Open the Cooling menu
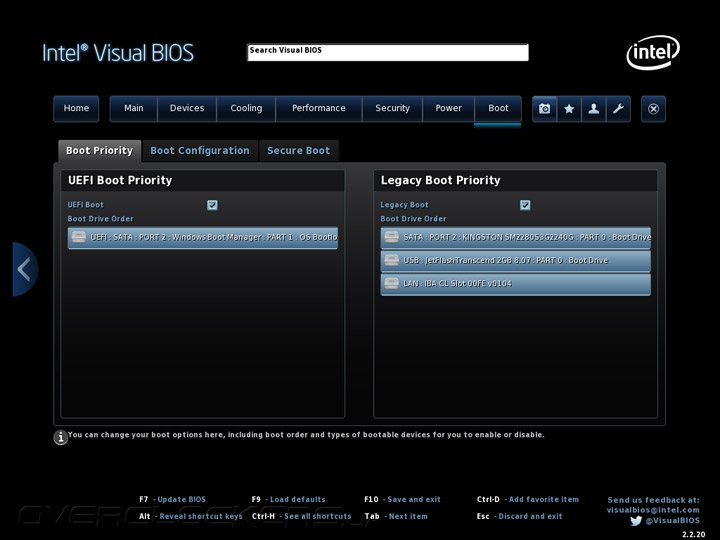Image resolution: width=720 pixels, height=540 pixels. click(x=246, y=108)
